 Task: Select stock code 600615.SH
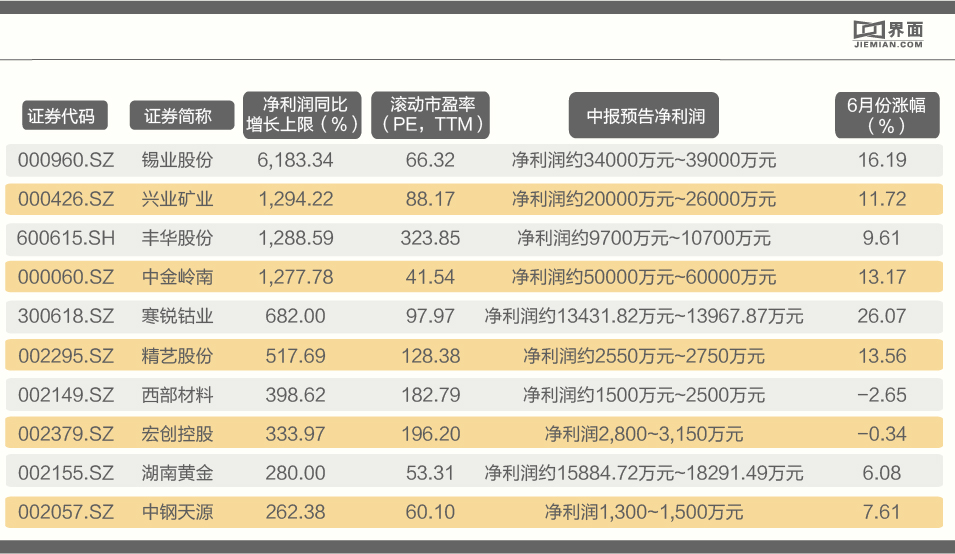[x=66, y=238]
